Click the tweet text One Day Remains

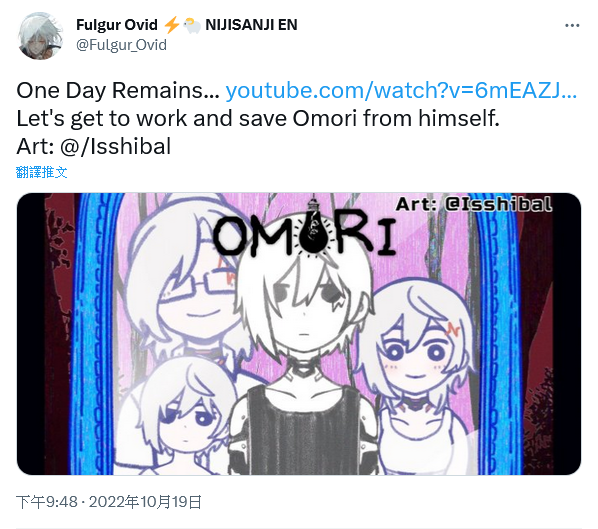(118, 91)
